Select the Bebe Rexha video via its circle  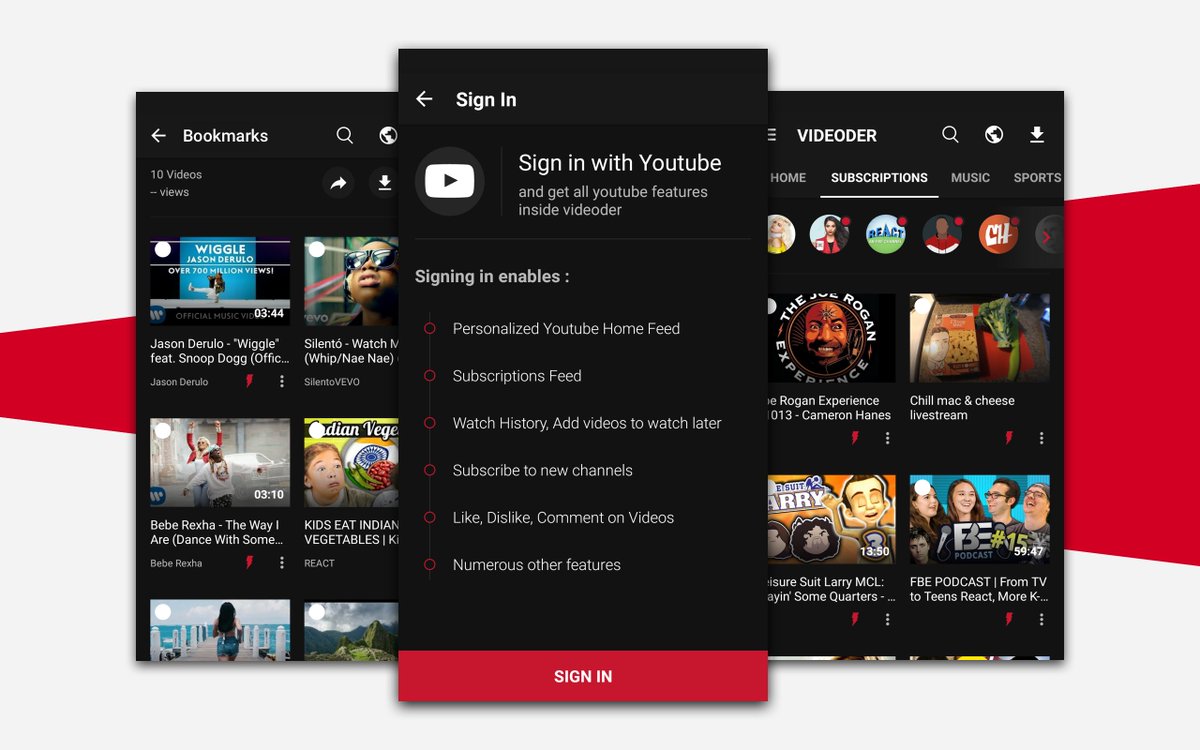click(x=162, y=430)
